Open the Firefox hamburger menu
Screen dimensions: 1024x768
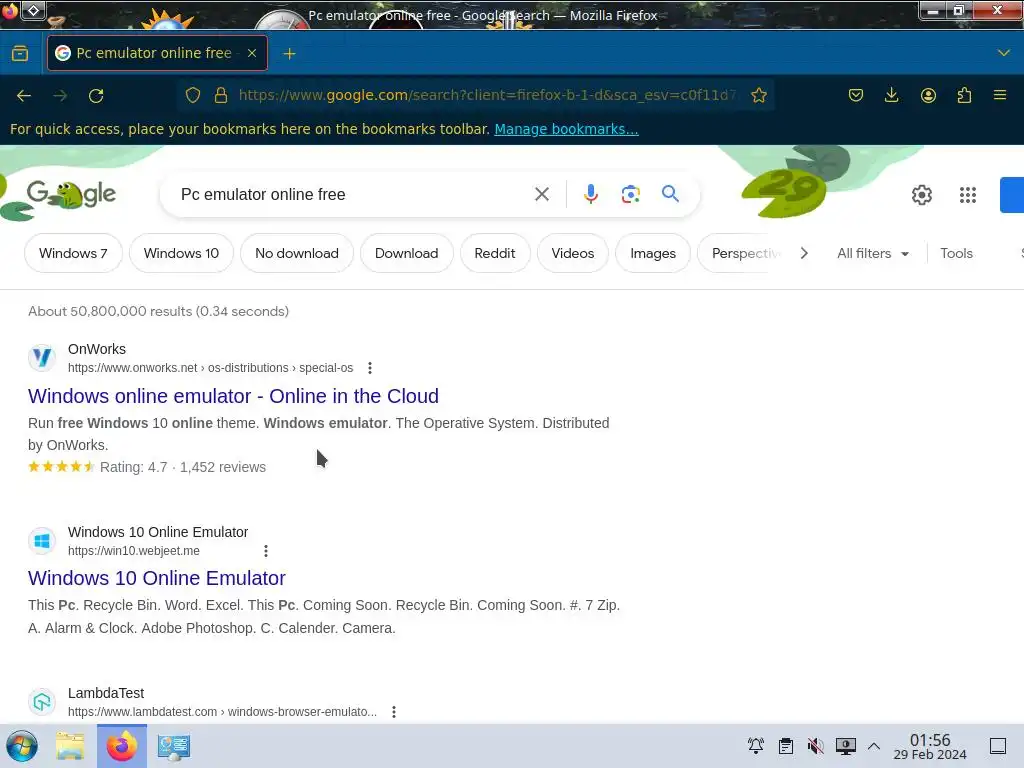[1000, 95]
